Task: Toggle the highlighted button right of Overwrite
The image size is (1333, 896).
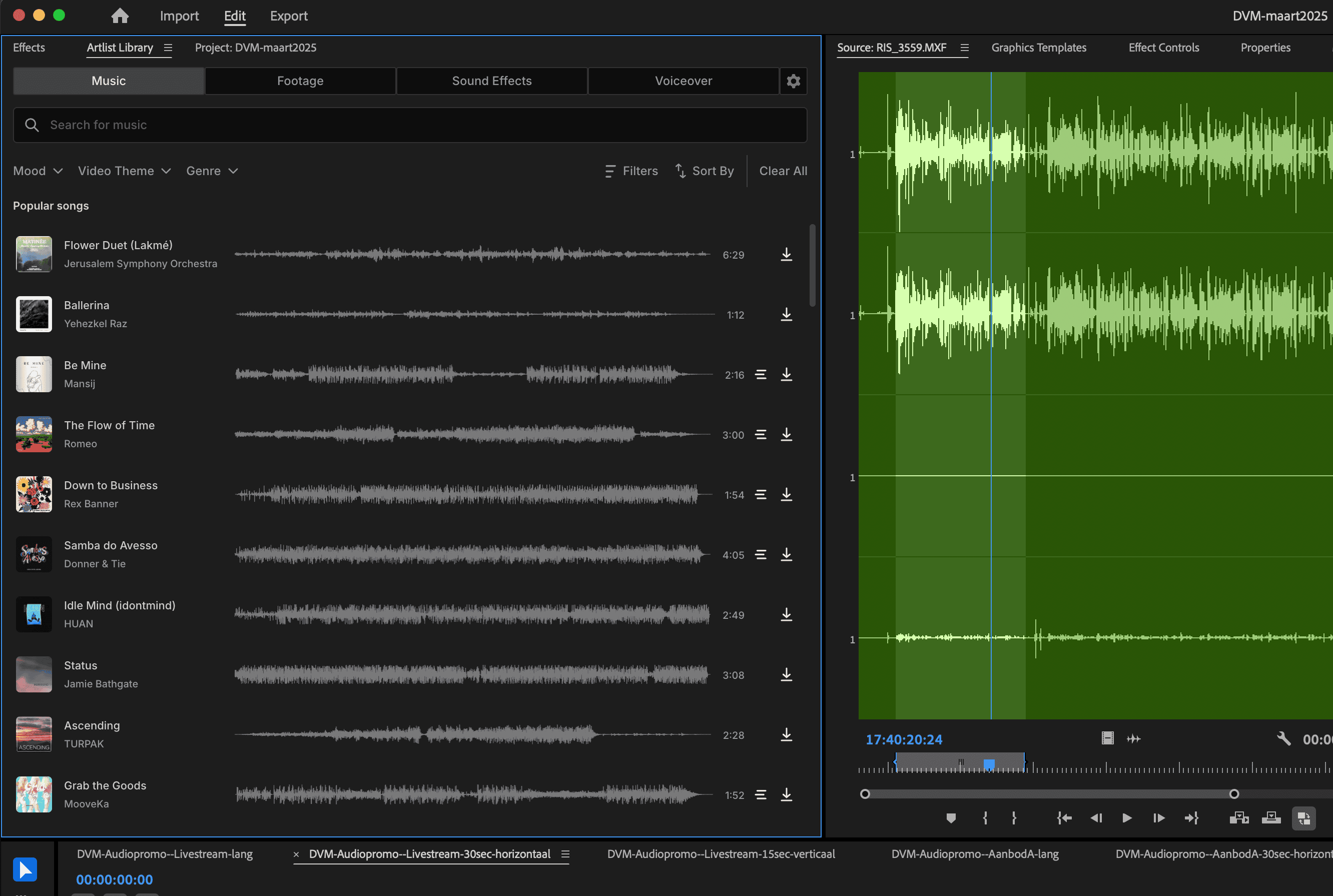Action: (x=1303, y=818)
